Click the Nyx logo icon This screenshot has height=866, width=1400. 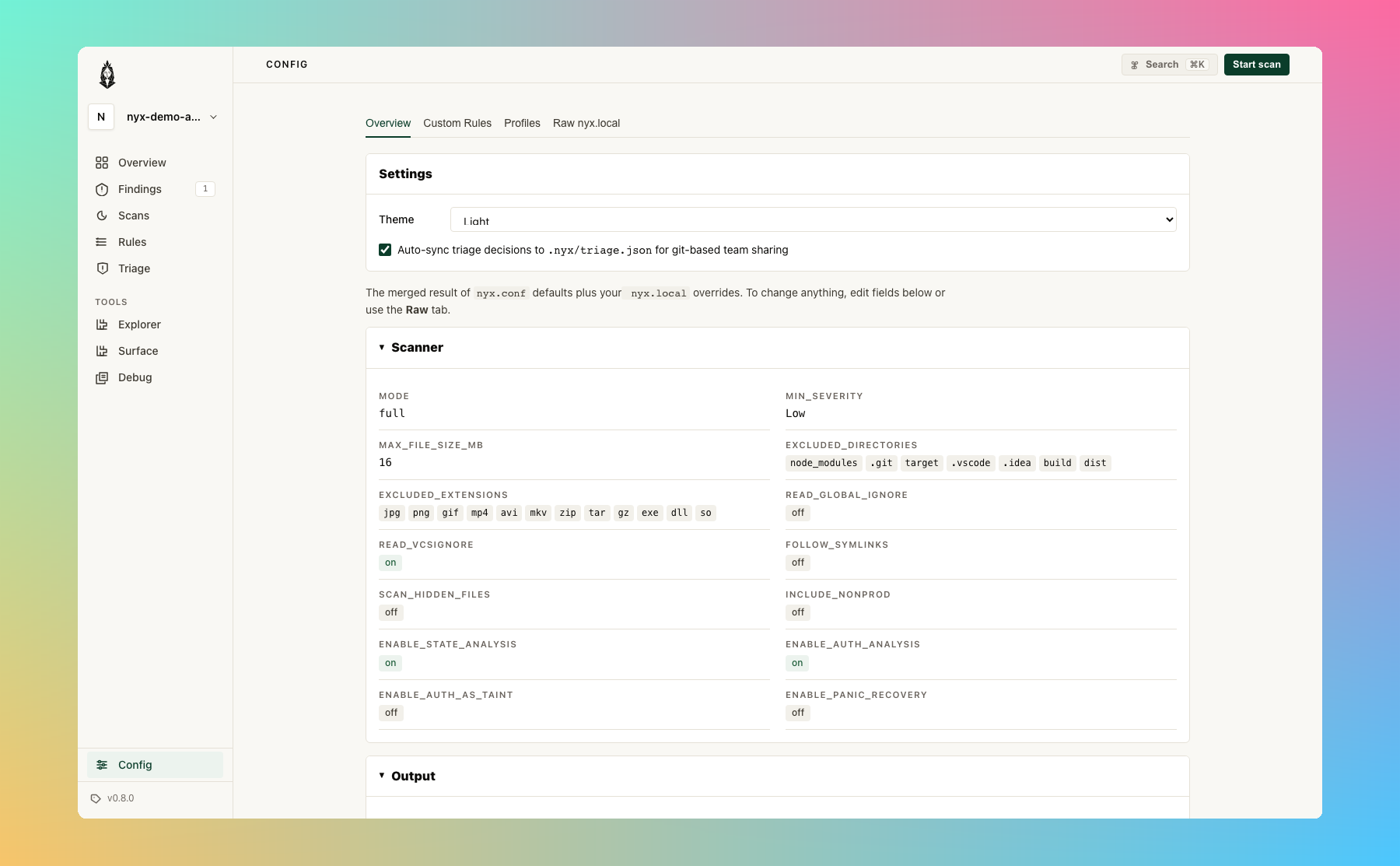(x=107, y=75)
